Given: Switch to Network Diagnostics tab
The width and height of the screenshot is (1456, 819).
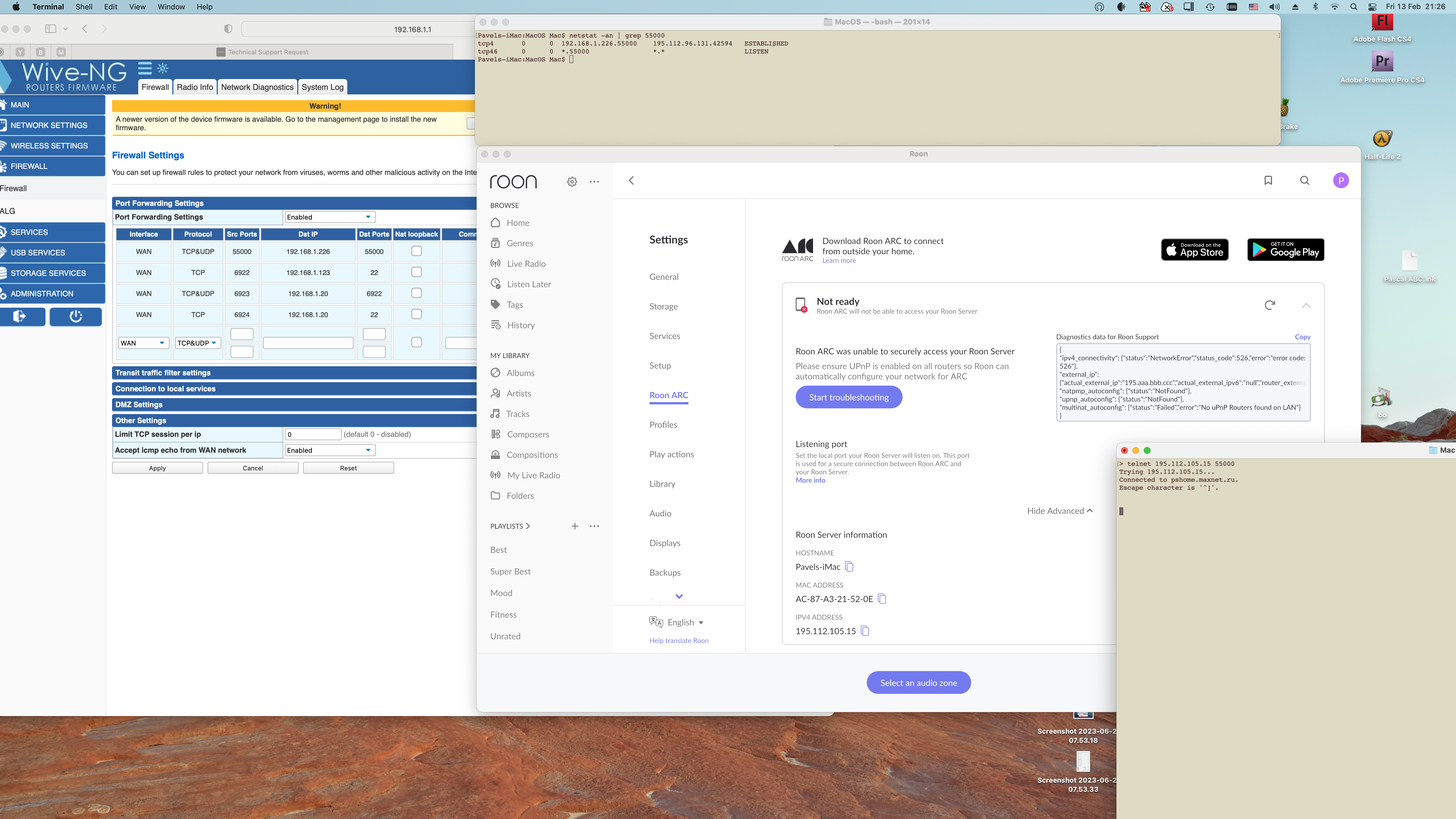Looking at the screenshot, I should coord(257,87).
